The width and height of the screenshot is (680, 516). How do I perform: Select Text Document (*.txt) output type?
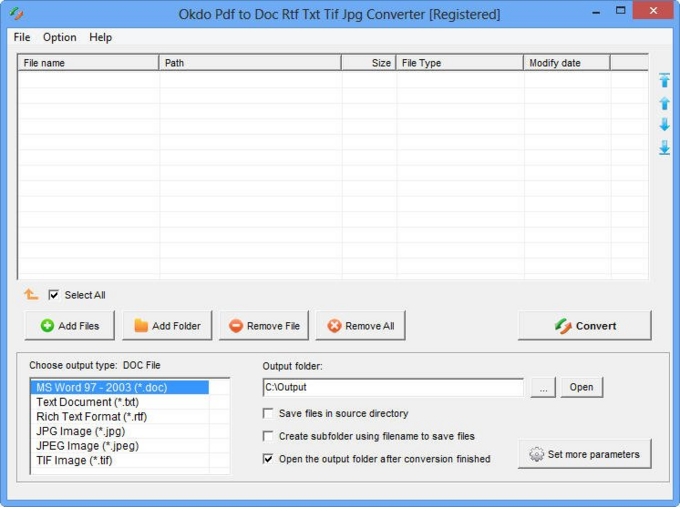[x=119, y=402]
